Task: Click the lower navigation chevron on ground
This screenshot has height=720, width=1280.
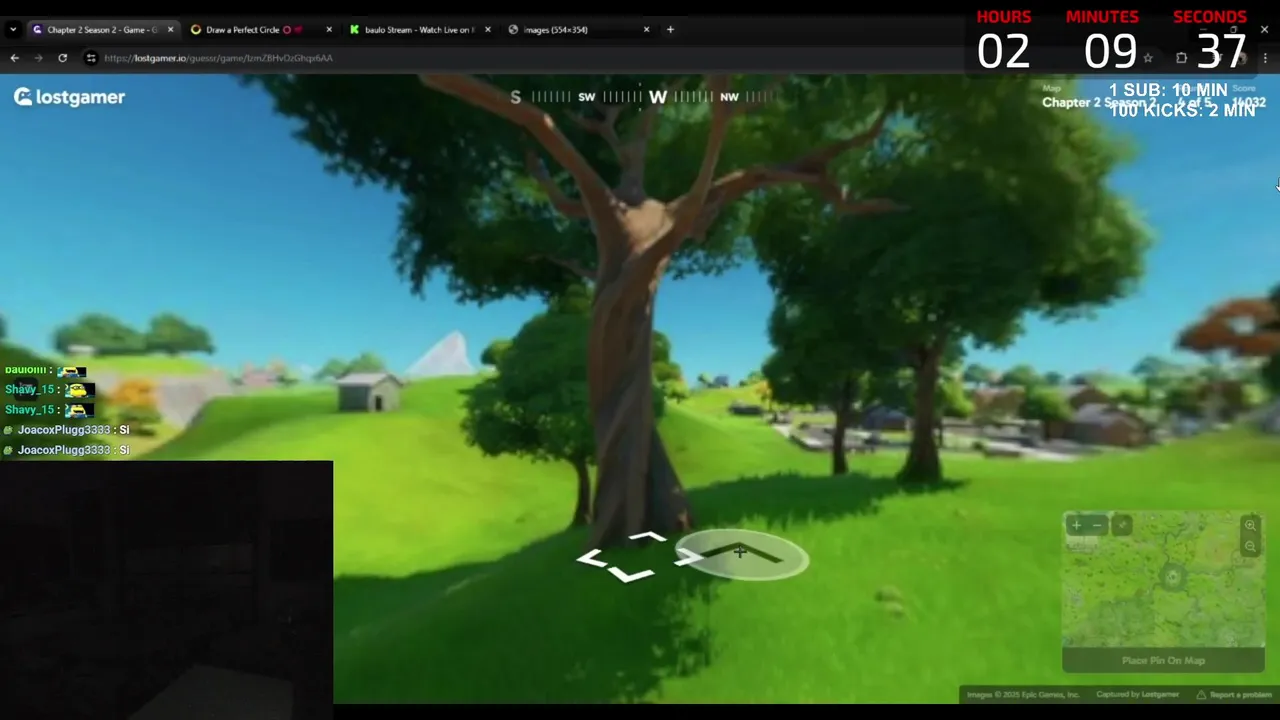Action: (x=630, y=574)
